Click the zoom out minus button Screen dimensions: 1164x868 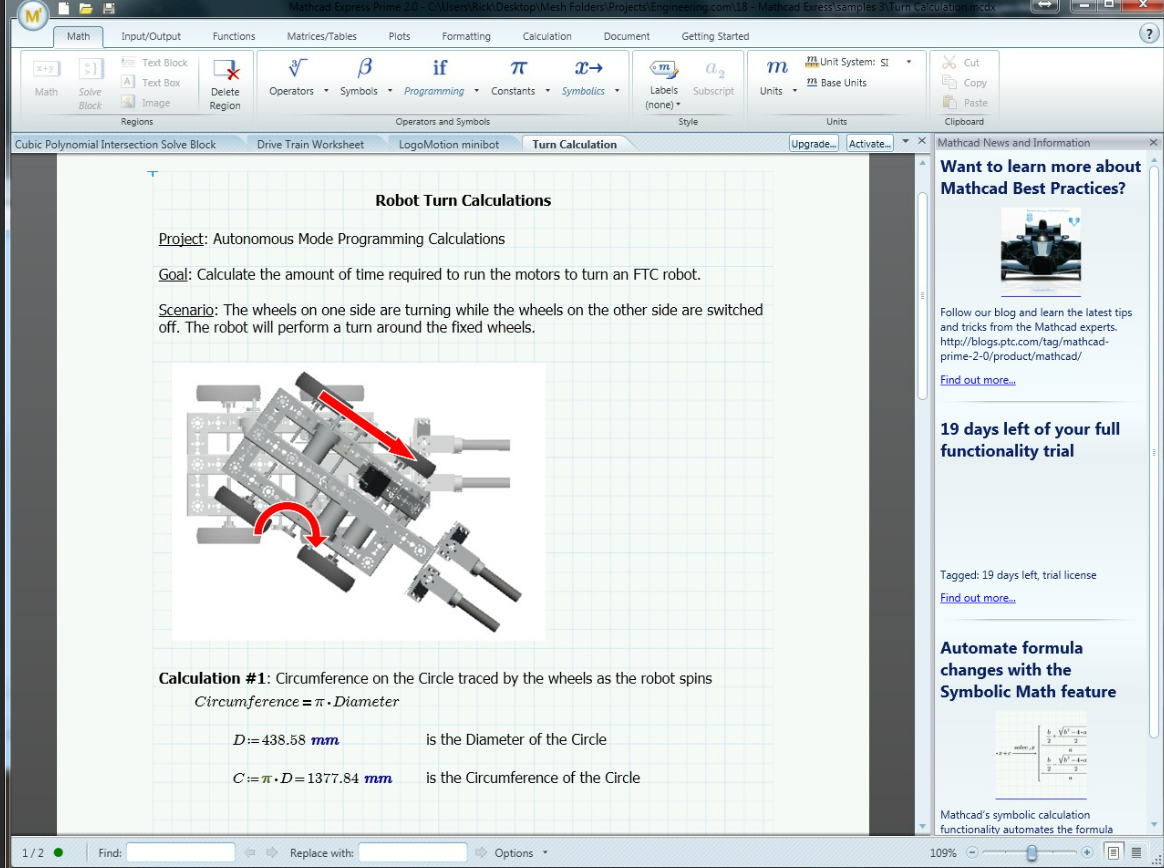click(x=972, y=852)
